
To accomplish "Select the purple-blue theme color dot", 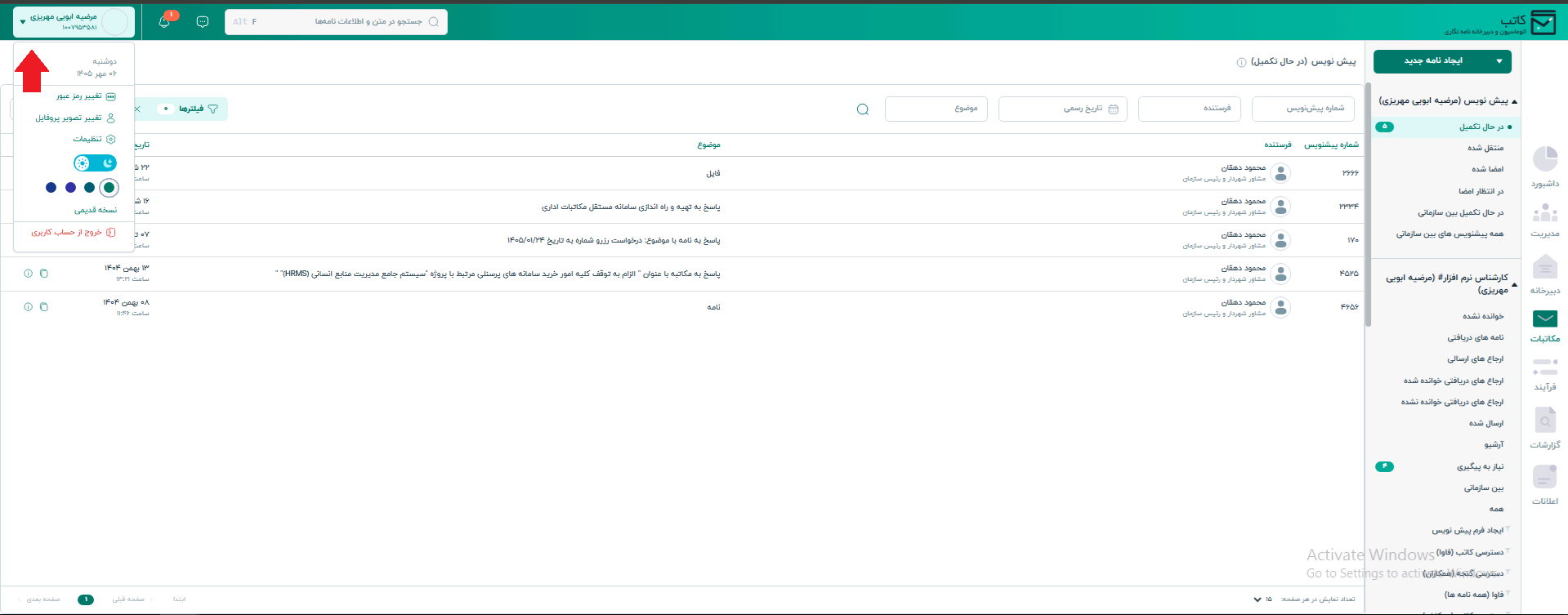I will click(70, 188).
